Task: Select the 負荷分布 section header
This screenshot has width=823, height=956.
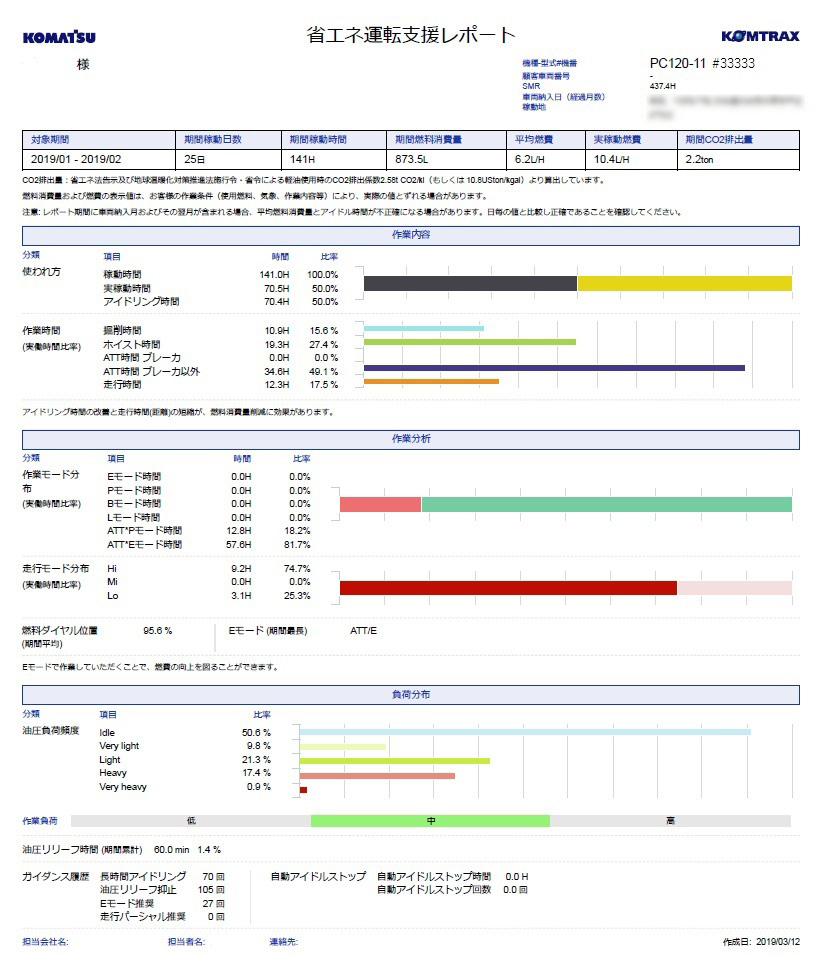Action: click(x=411, y=694)
